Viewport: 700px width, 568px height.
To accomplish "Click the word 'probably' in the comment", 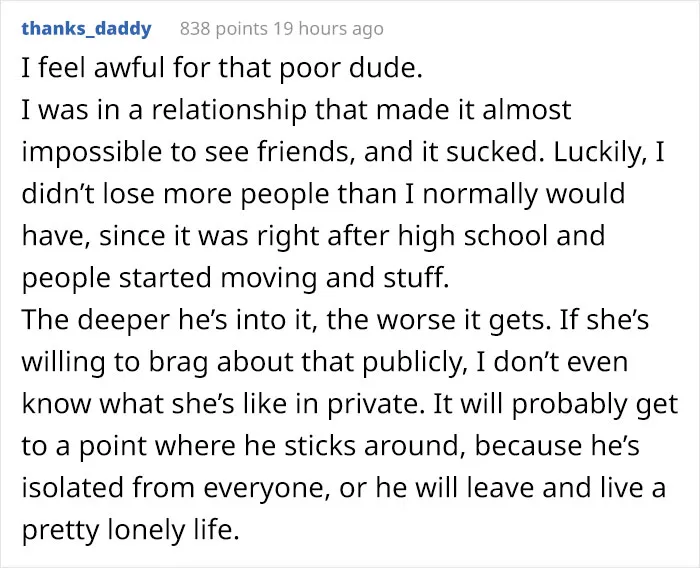I will tap(568, 404).
